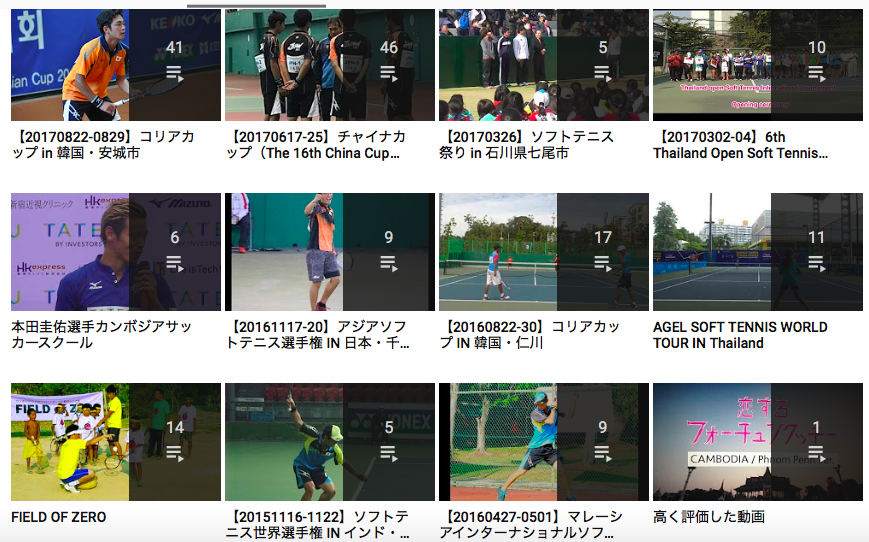Viewport: 869px width, 542px height.
Task: Open AGEL SOFT TENNIS WORLD TOUR title
Action: [740, 335]
